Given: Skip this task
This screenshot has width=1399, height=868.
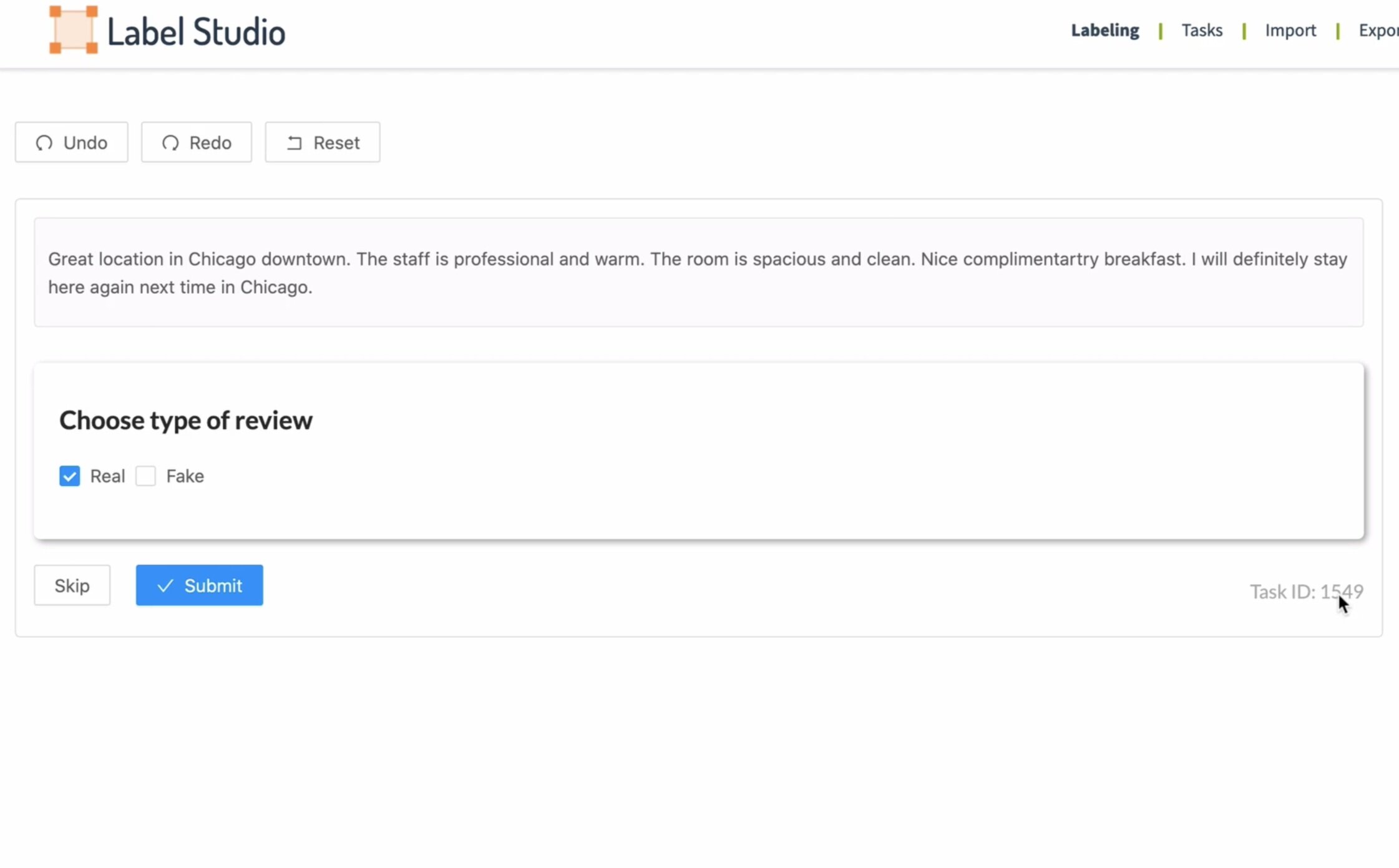Looking at the screenshot, I should click(72, 585).
